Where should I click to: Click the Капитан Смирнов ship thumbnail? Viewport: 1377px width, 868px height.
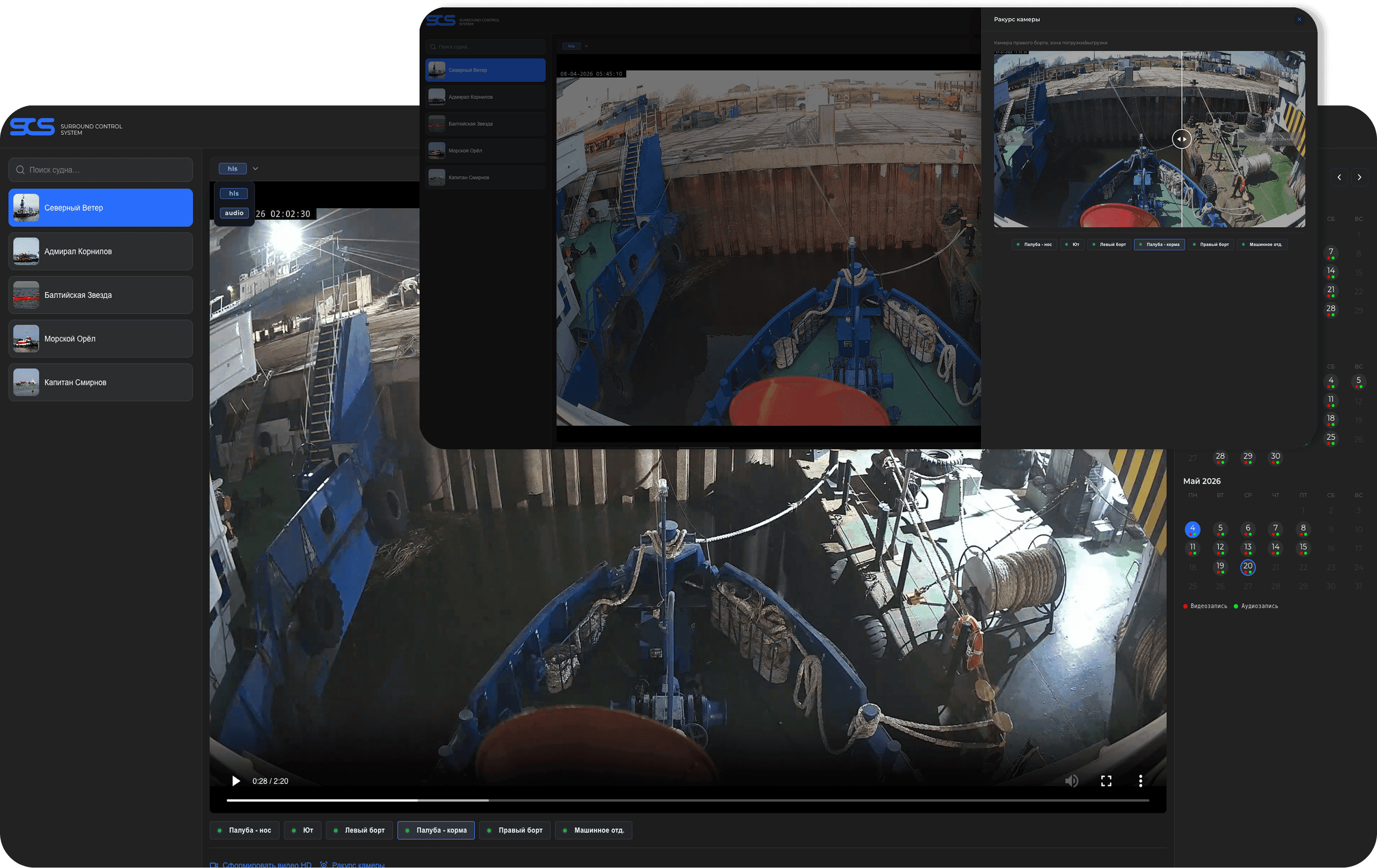26,383
